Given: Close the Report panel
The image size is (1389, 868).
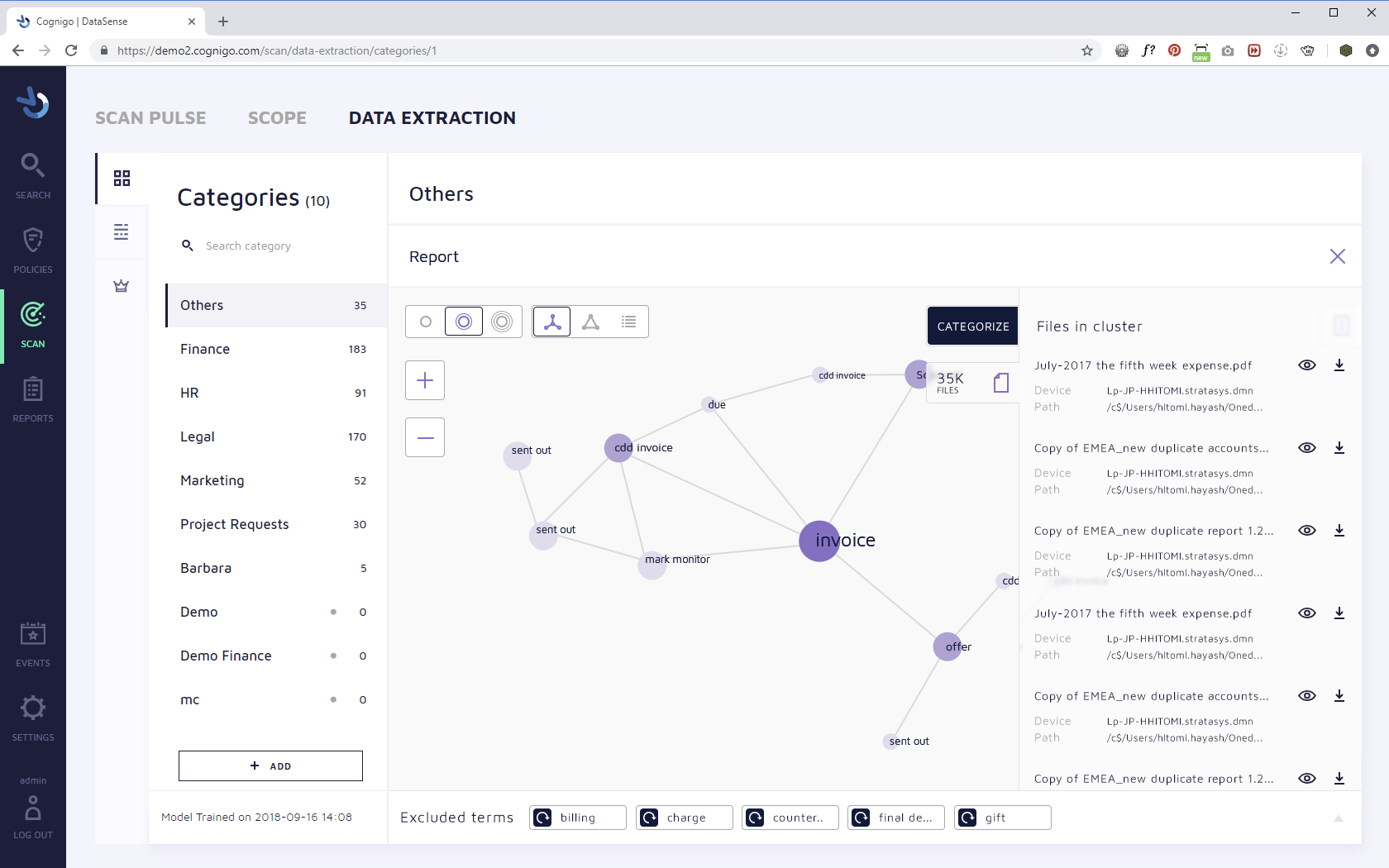Looking at the screenshot, I should 1337,256.
